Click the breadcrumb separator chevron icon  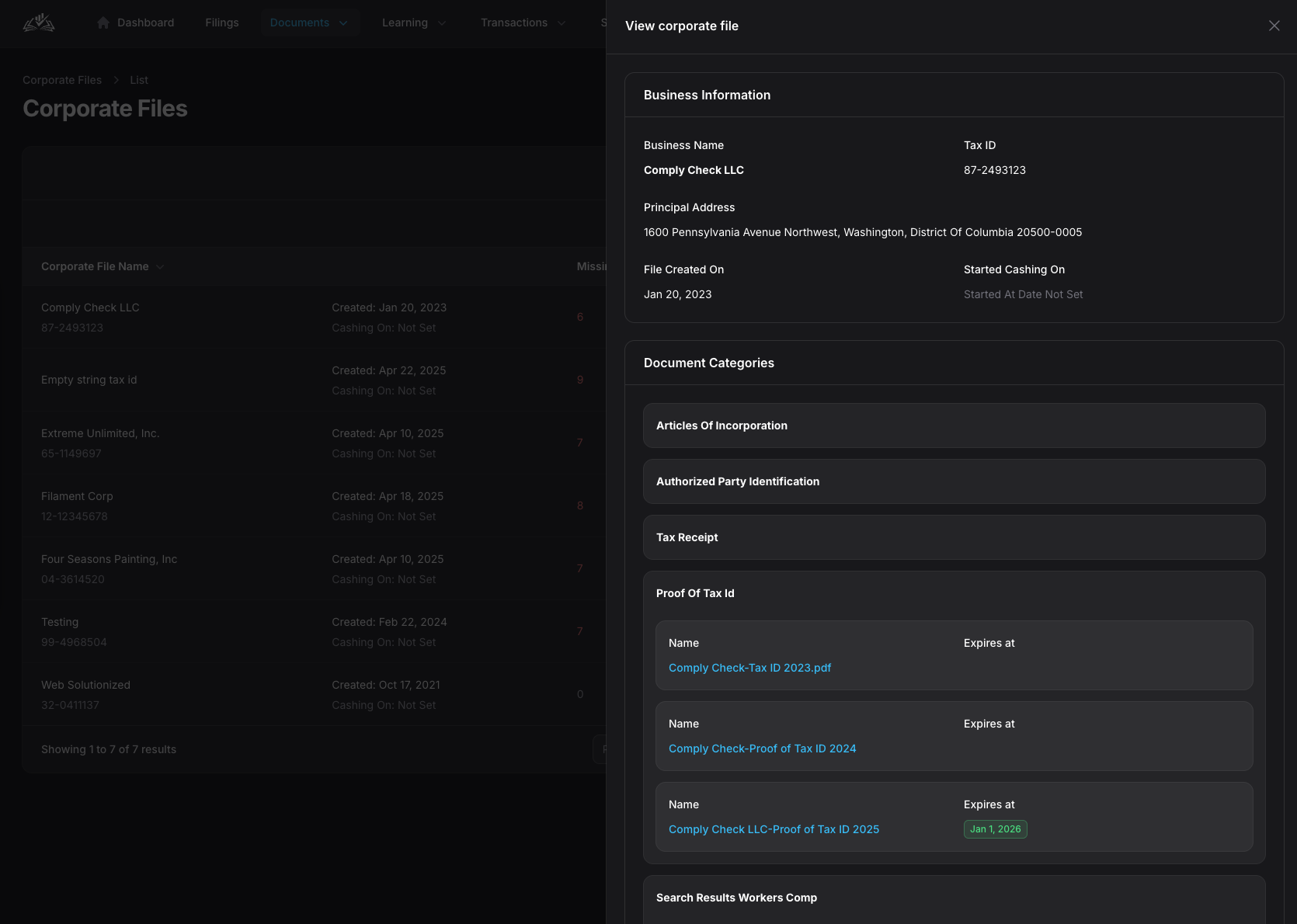click(x=116, y=80)
